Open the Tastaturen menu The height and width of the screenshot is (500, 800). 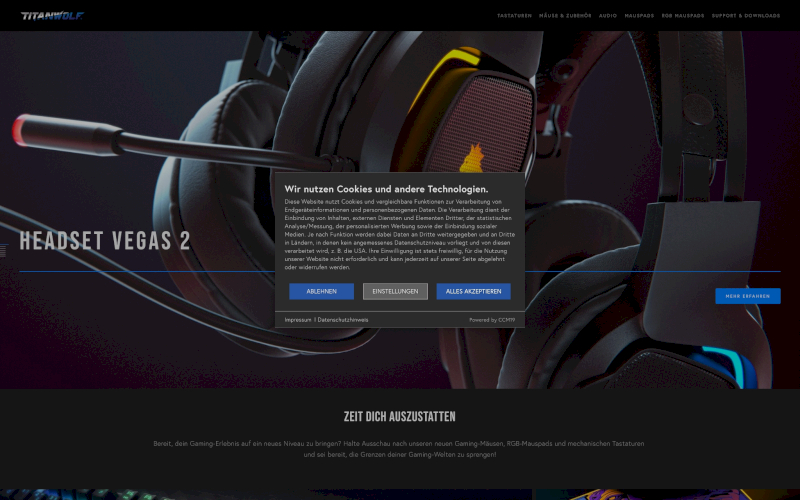pos(514,16)
